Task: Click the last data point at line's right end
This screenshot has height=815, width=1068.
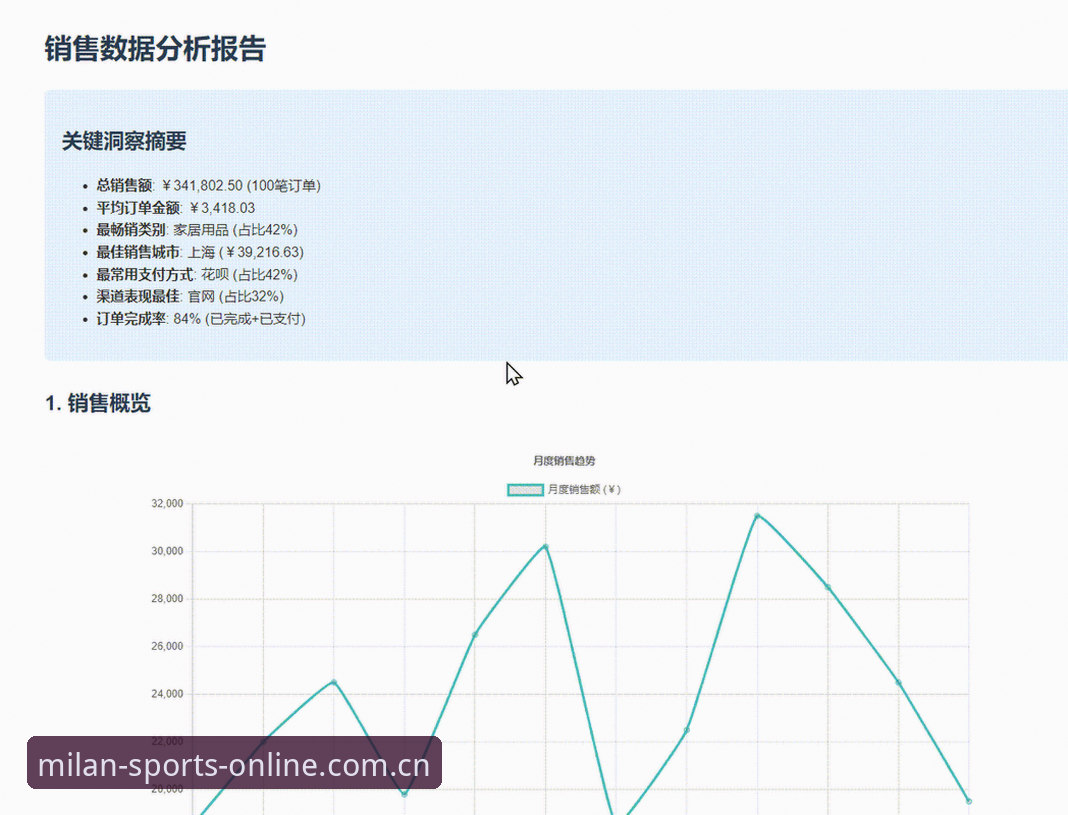Action: pyautogui.click(x=969, y=801)
